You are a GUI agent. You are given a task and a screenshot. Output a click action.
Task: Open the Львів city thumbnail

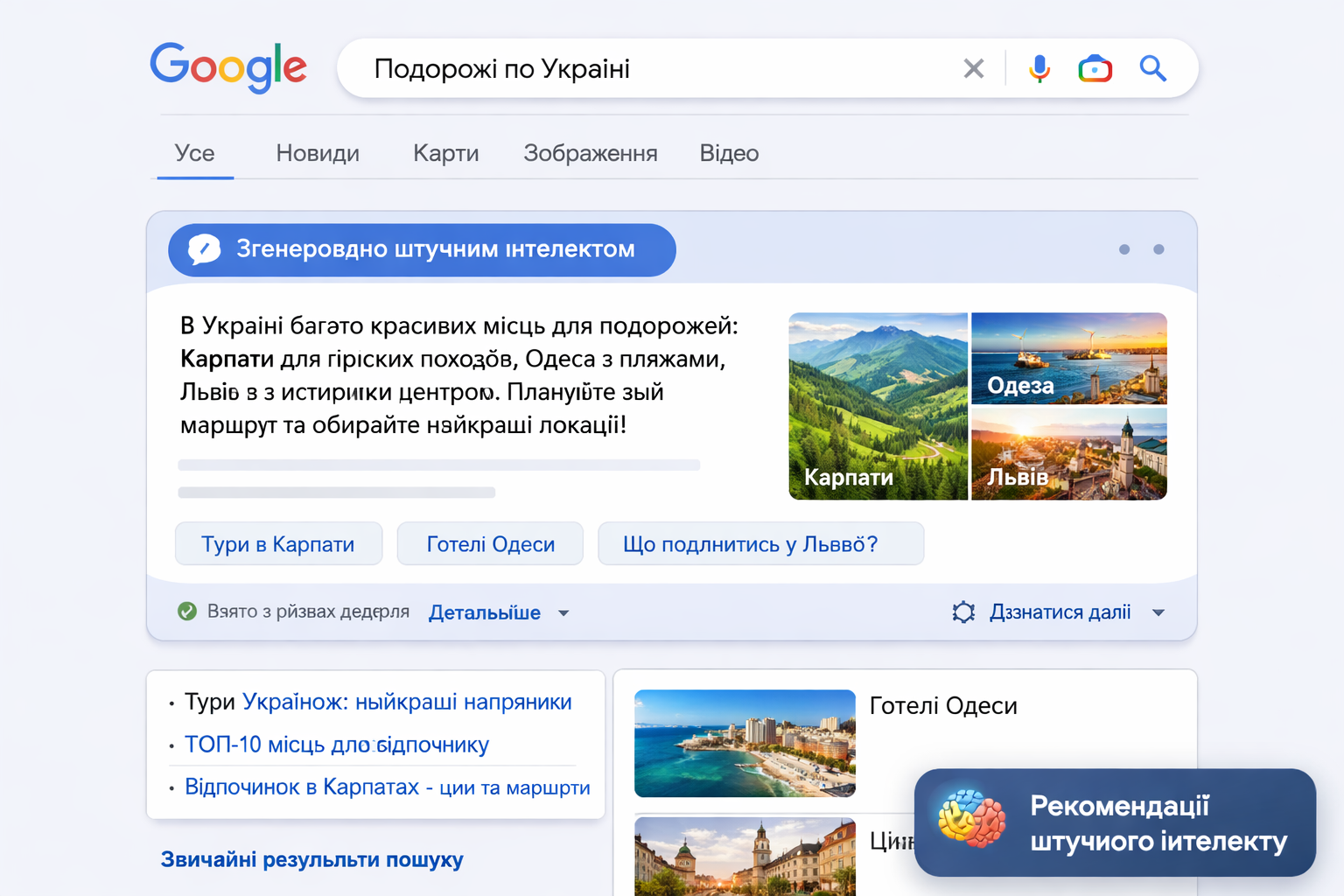click(1069, 454)
